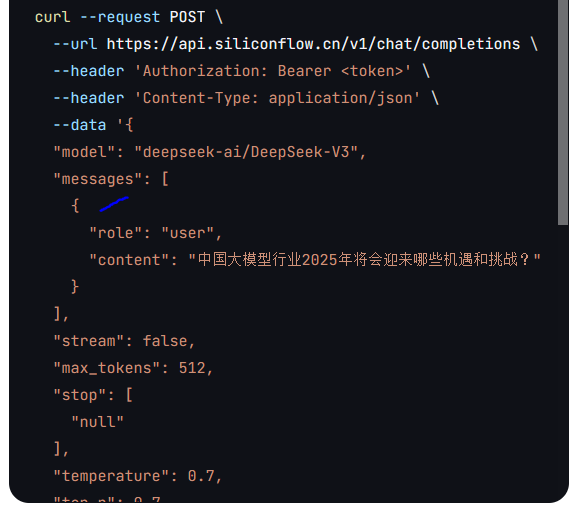
Task: Click the "stop" key
Action: (x=79, y=395)
